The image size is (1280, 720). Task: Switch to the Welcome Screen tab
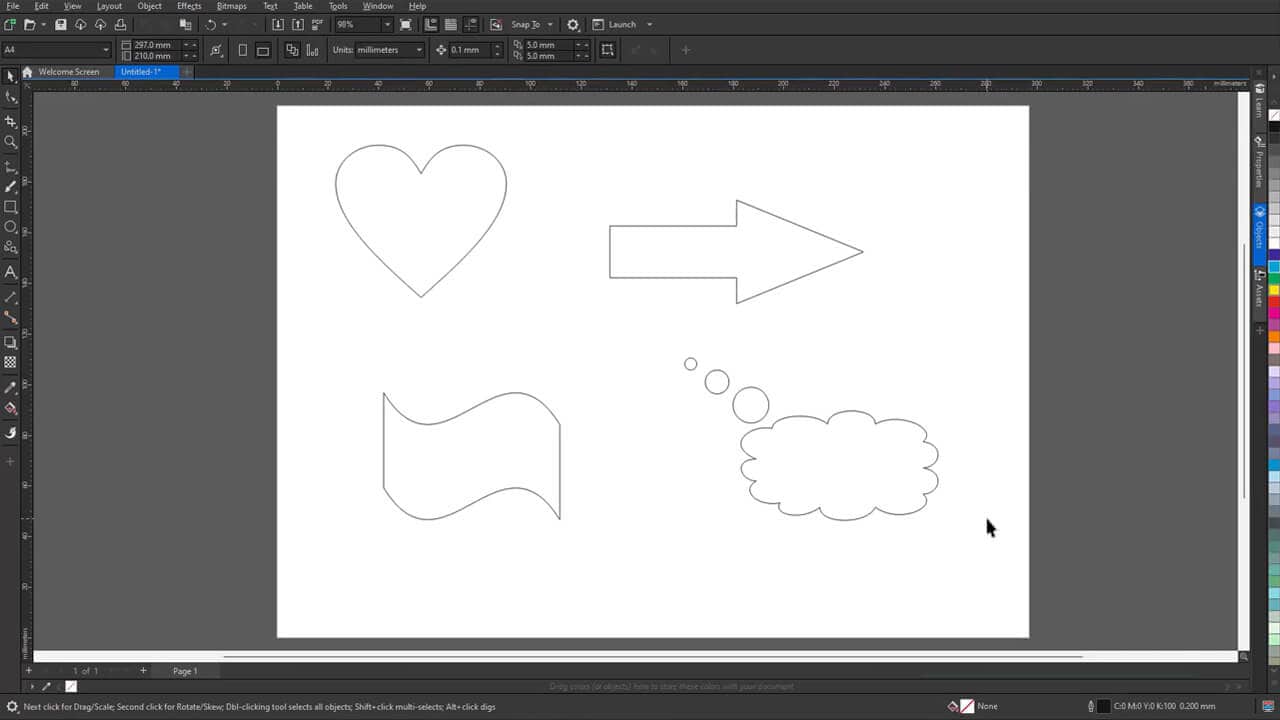(x=69, y=72)
